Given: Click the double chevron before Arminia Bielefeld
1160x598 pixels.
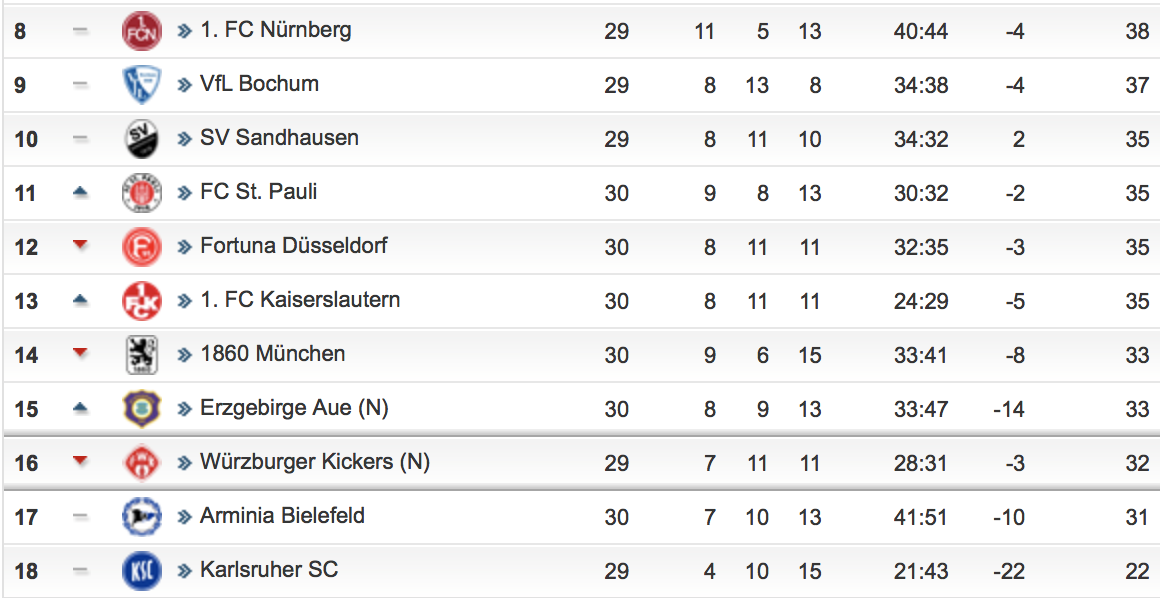Looking at the screenshot, I should click(x=184, y=517).
